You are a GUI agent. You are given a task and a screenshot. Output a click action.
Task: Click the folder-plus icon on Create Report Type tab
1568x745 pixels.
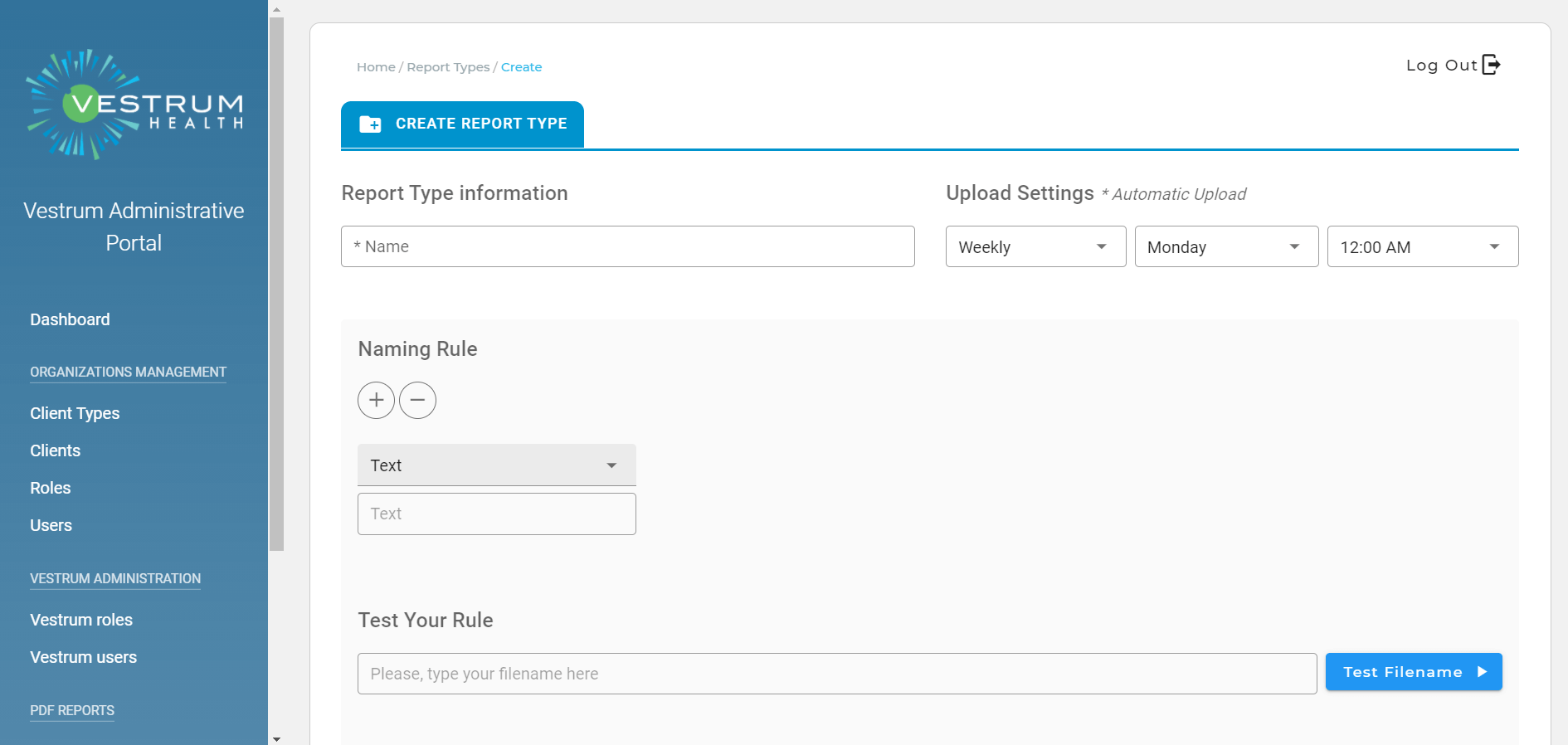(370, 124)
